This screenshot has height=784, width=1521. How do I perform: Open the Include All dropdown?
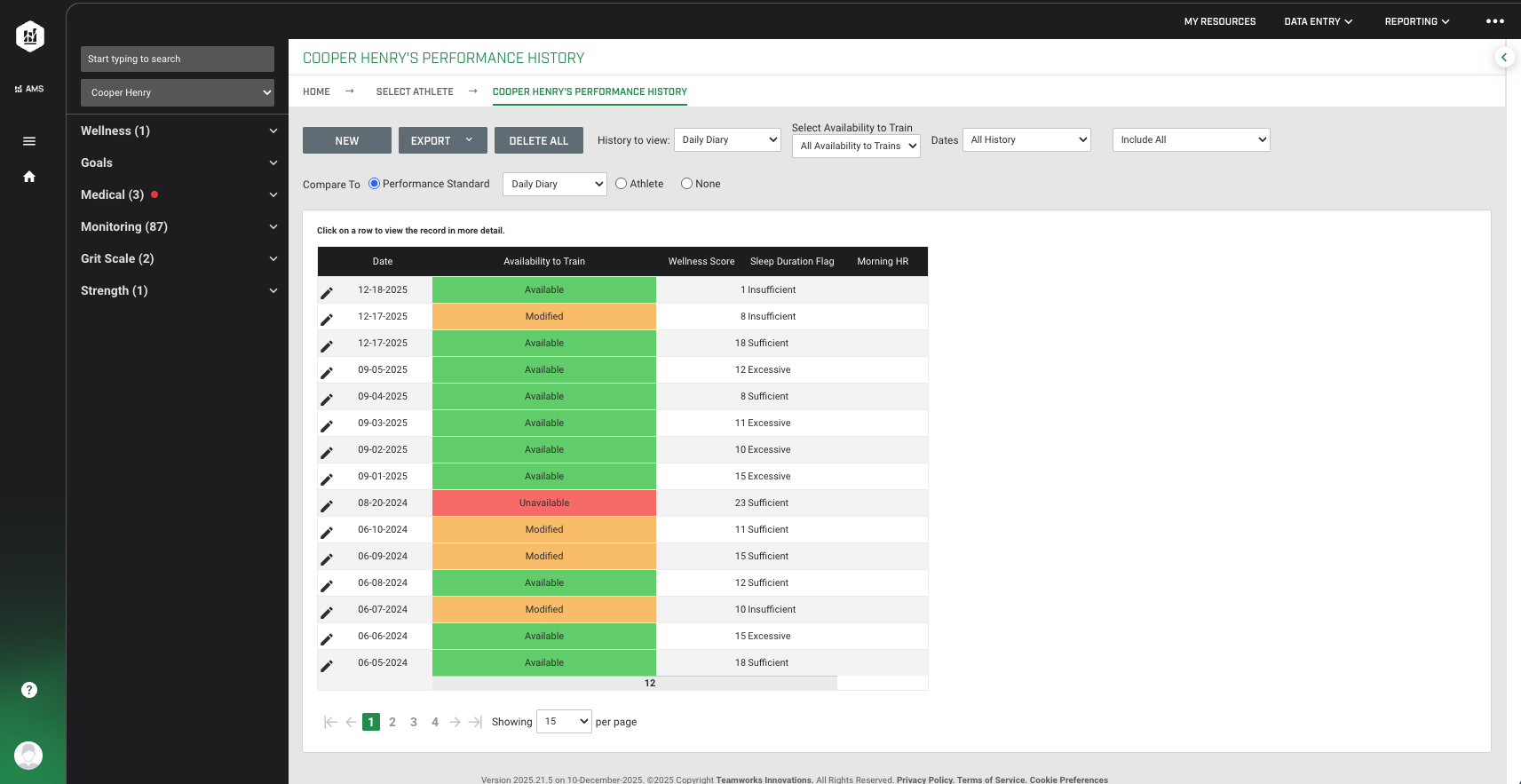coord(1191,139)
